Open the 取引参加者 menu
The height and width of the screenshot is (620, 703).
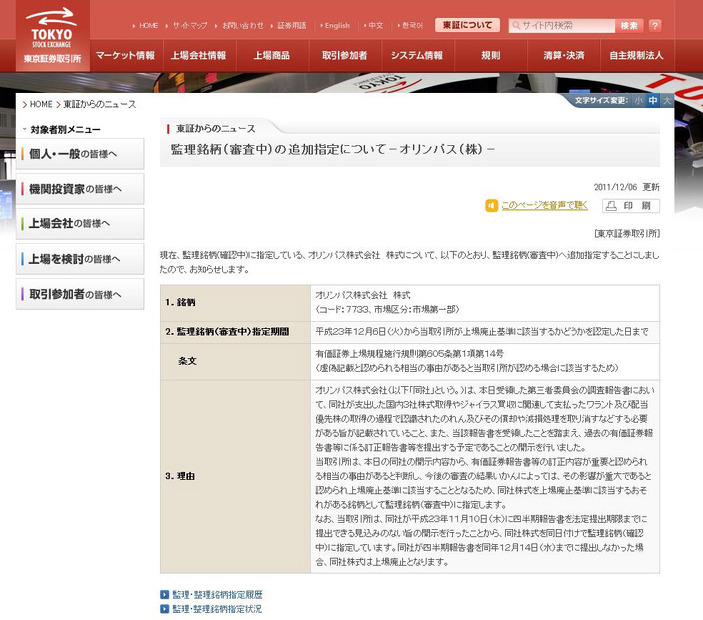click(344, 55)
